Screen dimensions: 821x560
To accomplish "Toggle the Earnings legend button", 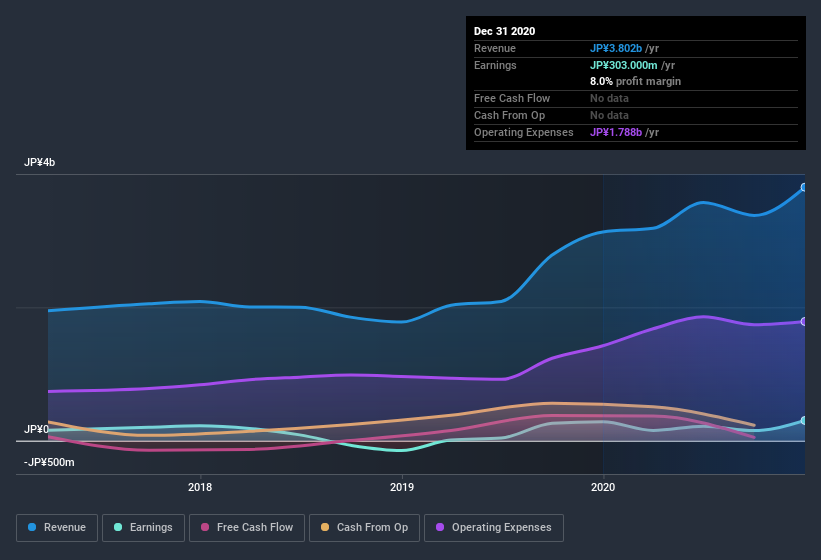I will [x=143, y=528].
